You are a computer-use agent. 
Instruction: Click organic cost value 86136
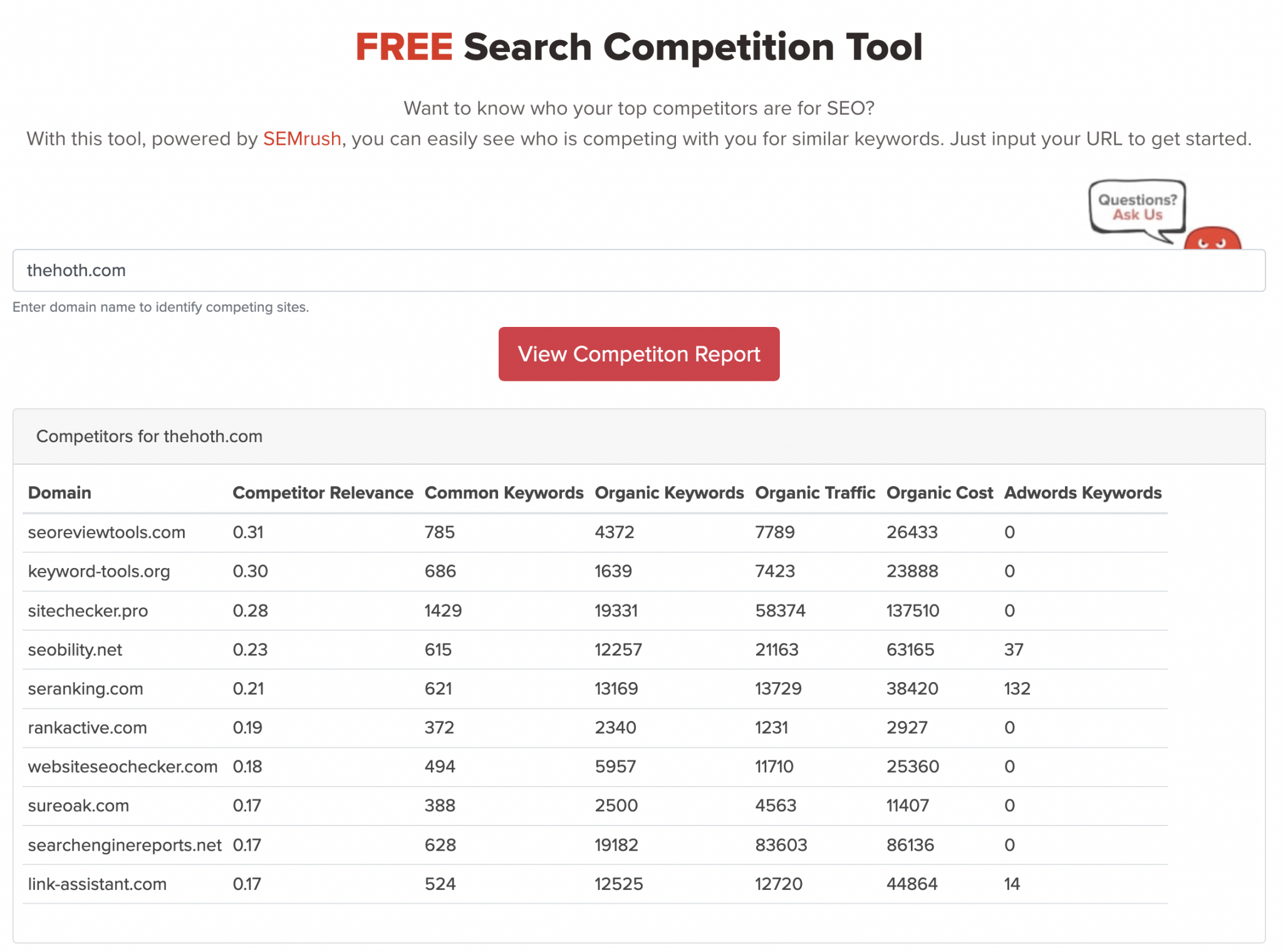pyautogui.click(x=910, y=845)
